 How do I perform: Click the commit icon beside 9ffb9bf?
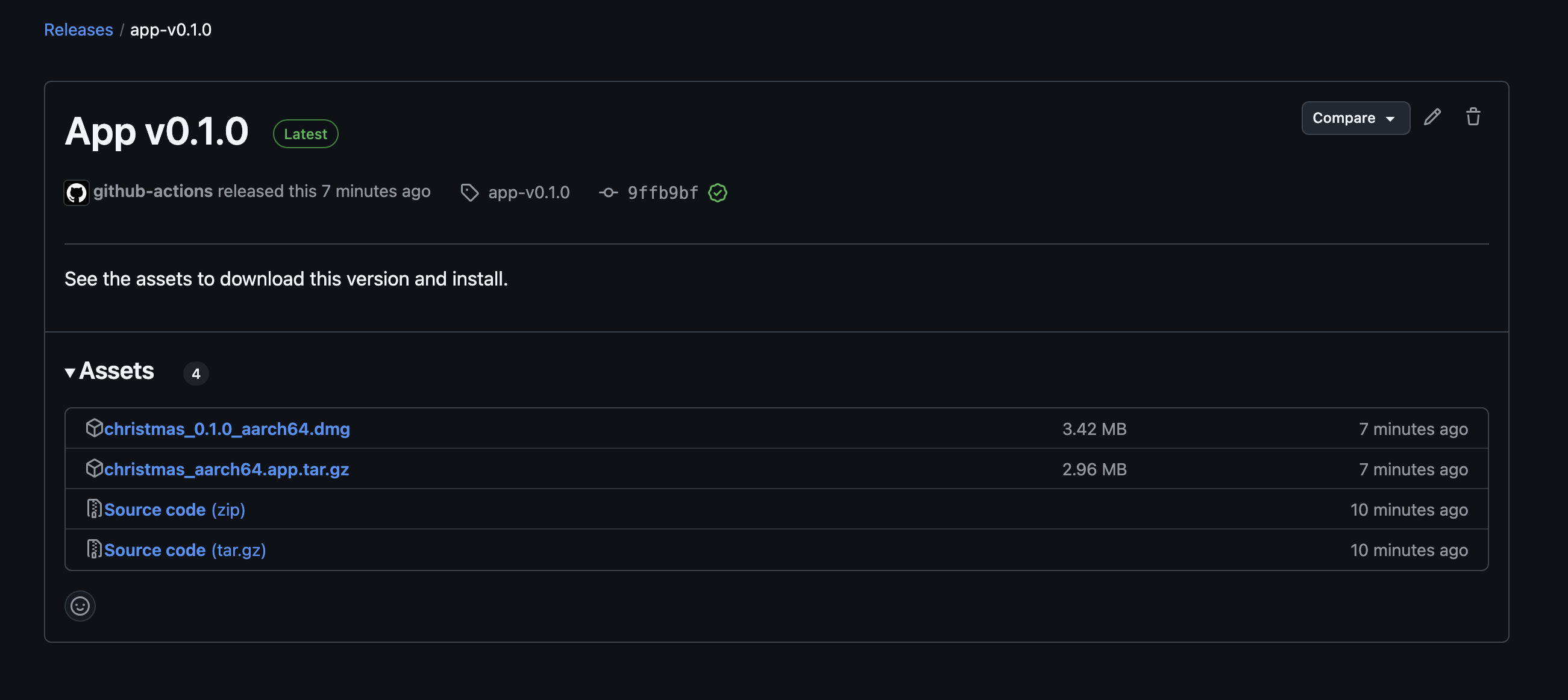click(x=608, y=192)
